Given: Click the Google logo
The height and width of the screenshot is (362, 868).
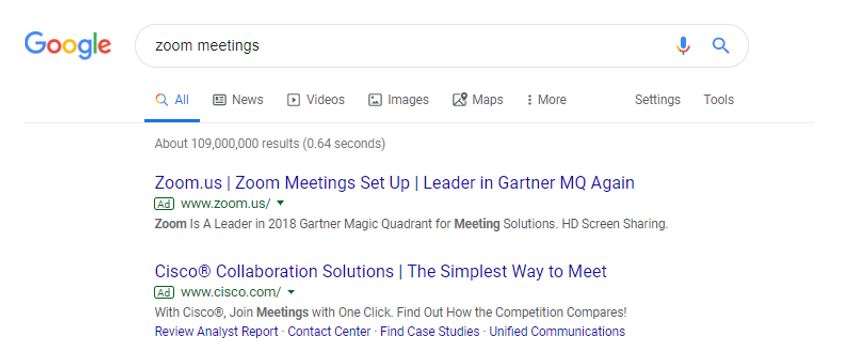Looking at the screenshot, I should (68, 45).
